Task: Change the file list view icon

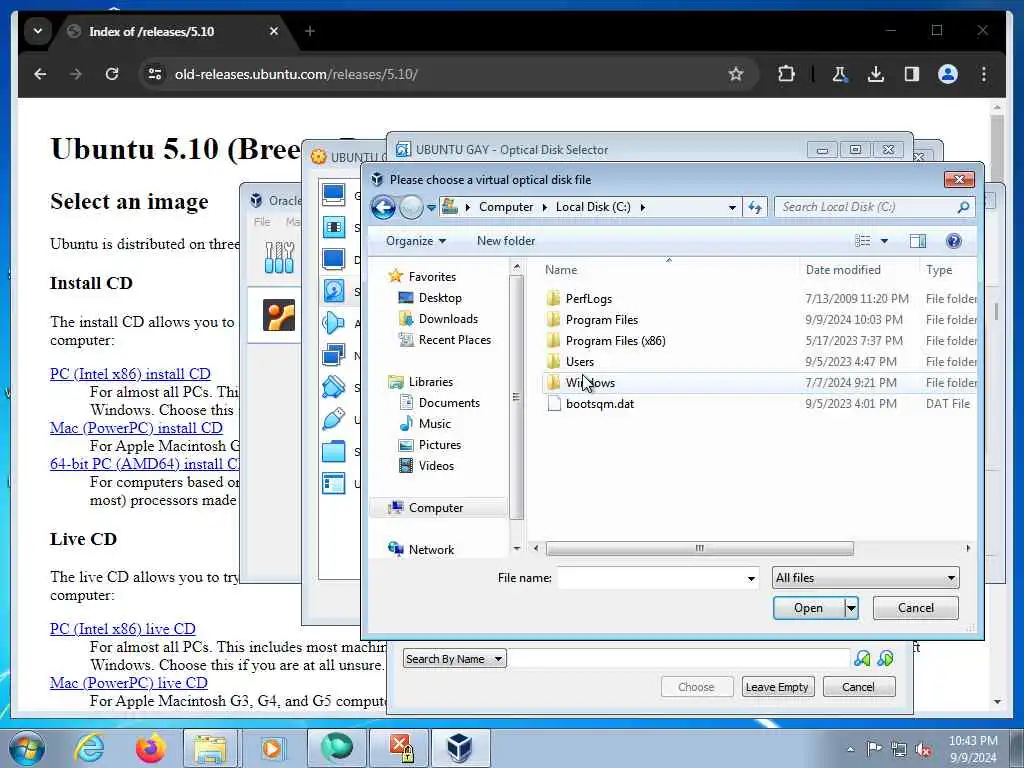Action: coord(863,242)
